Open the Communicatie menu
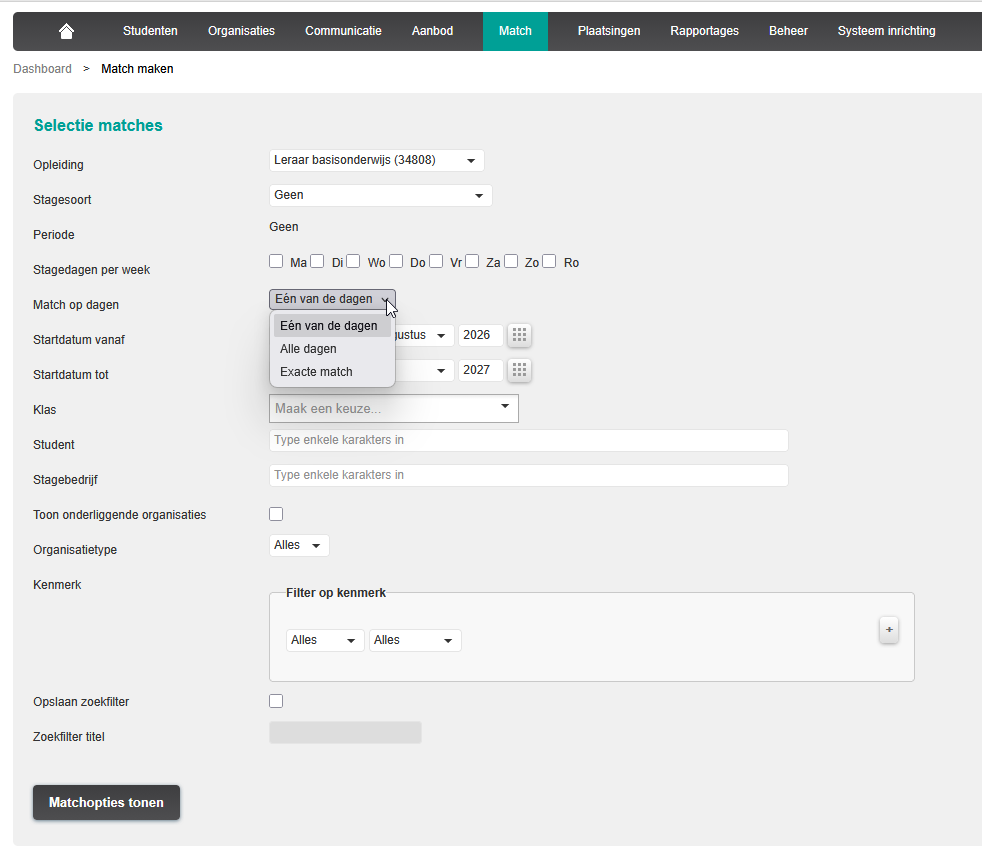The width and height of the screenshot is (982, 846). 343,31
